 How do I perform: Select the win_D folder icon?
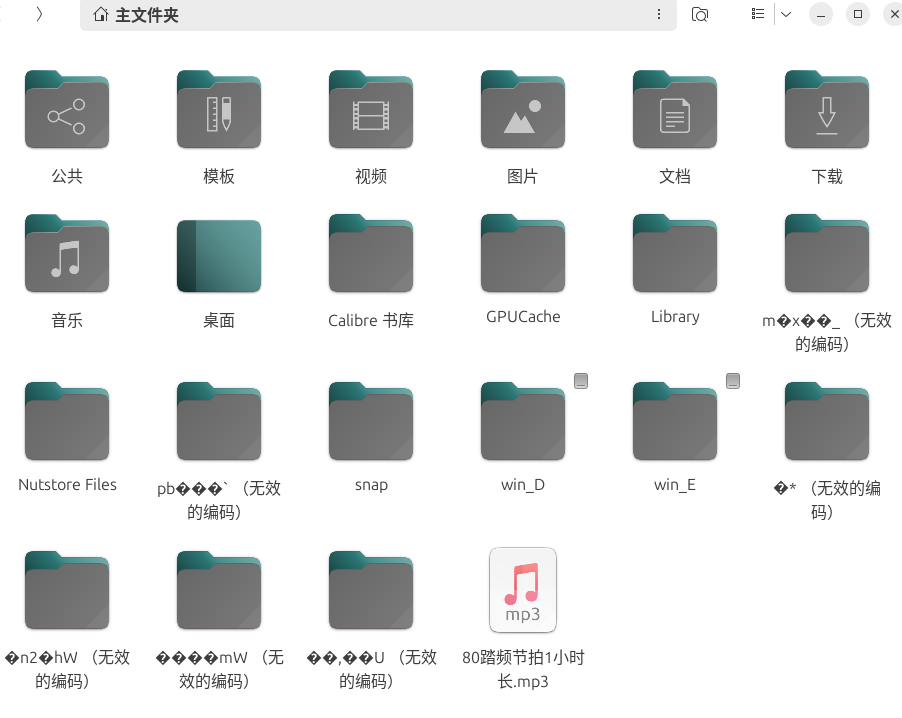pos(522,421)
